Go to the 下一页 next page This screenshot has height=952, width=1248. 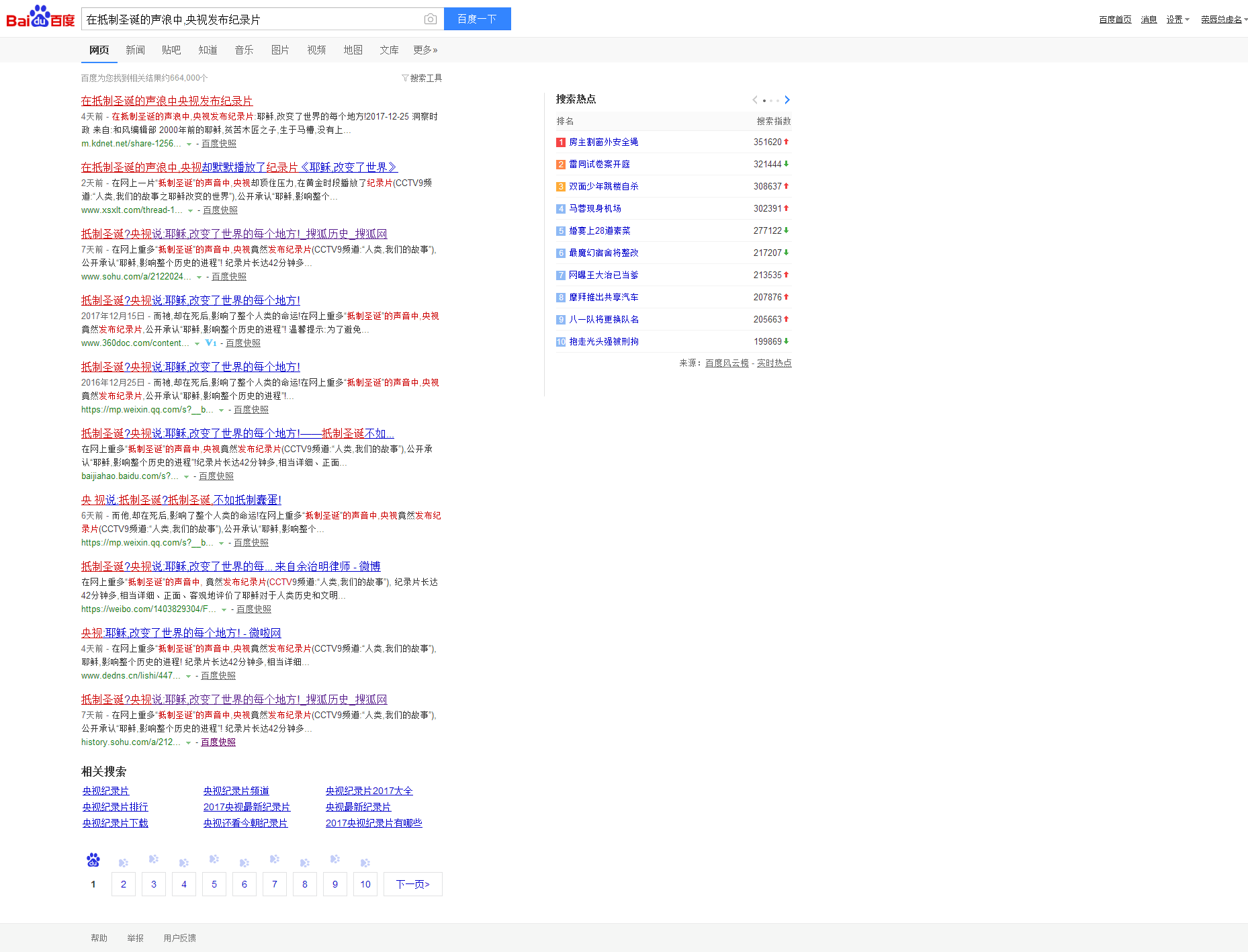412,884
